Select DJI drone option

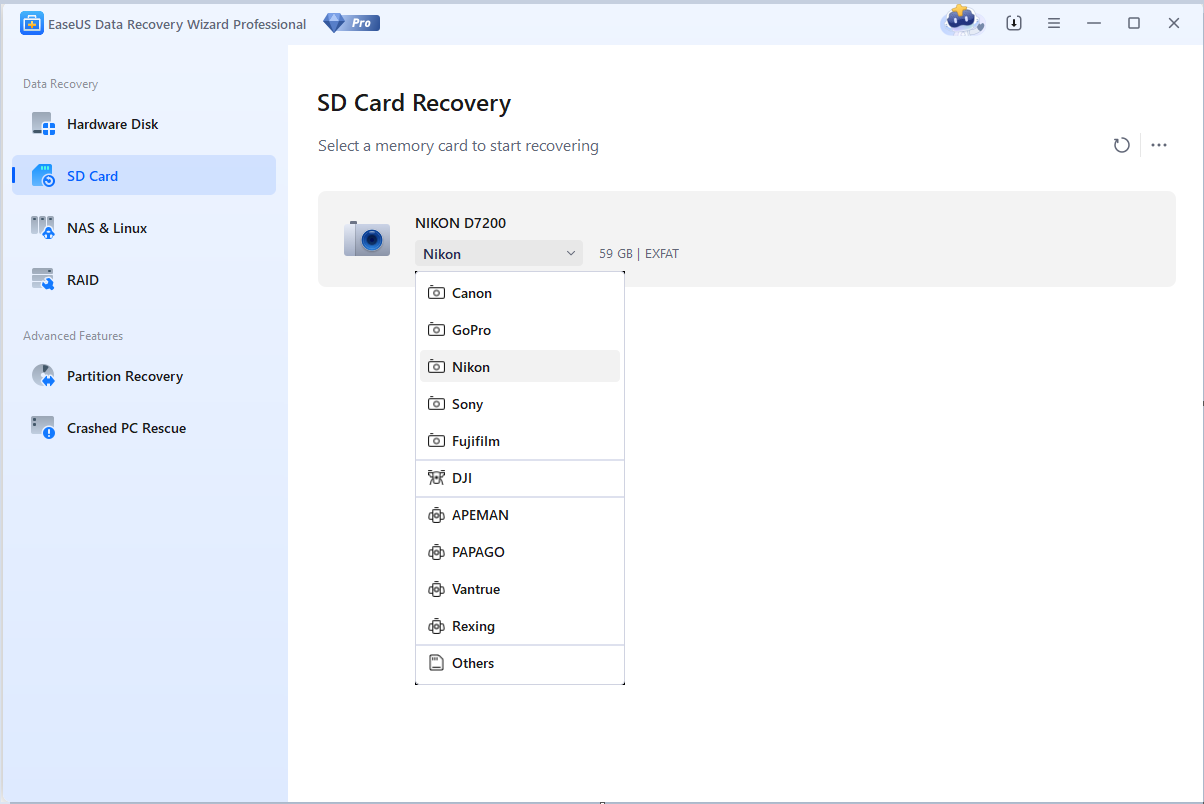(520, 478)
